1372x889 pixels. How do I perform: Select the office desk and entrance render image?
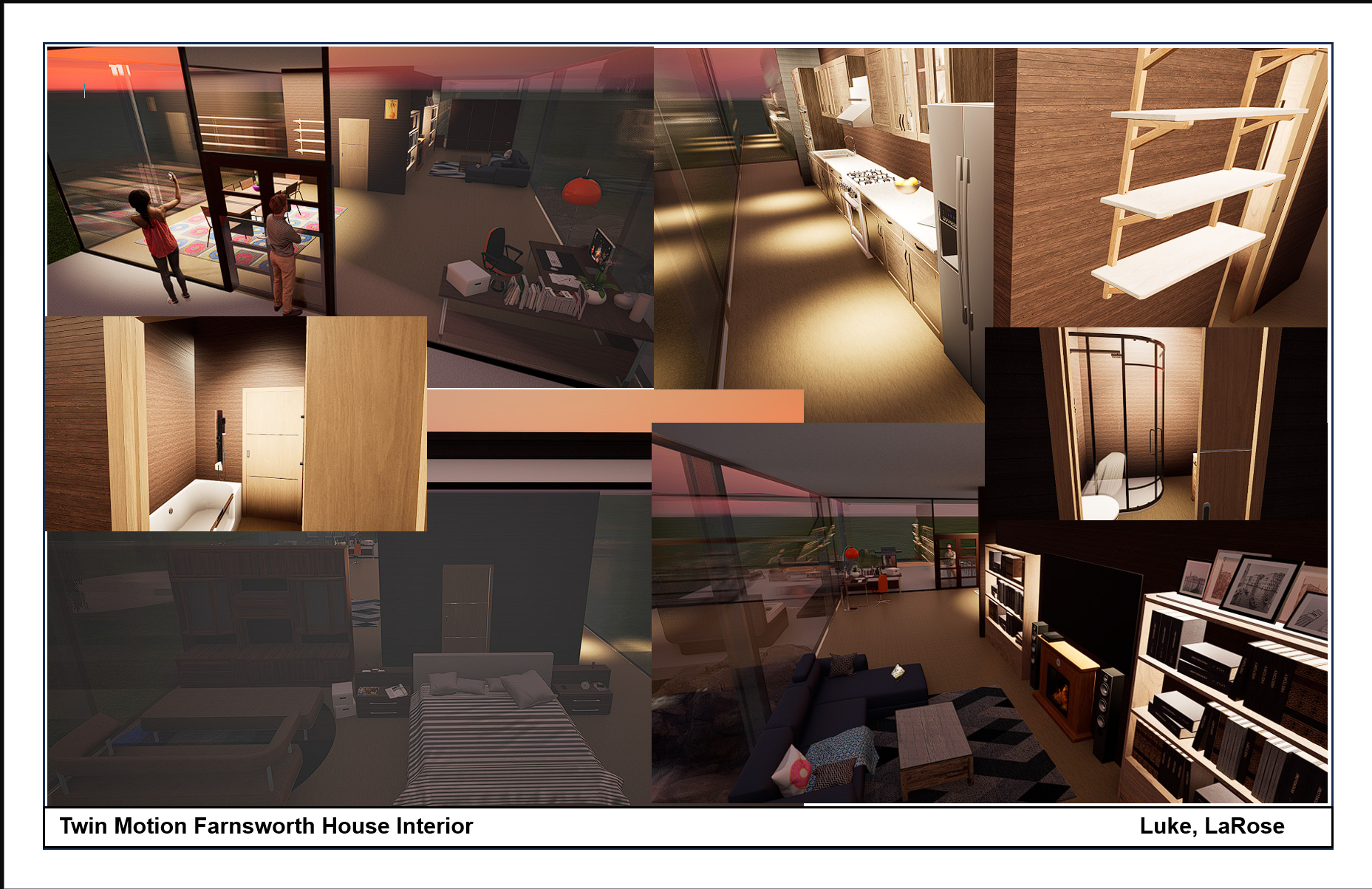[x=350, y=217]
